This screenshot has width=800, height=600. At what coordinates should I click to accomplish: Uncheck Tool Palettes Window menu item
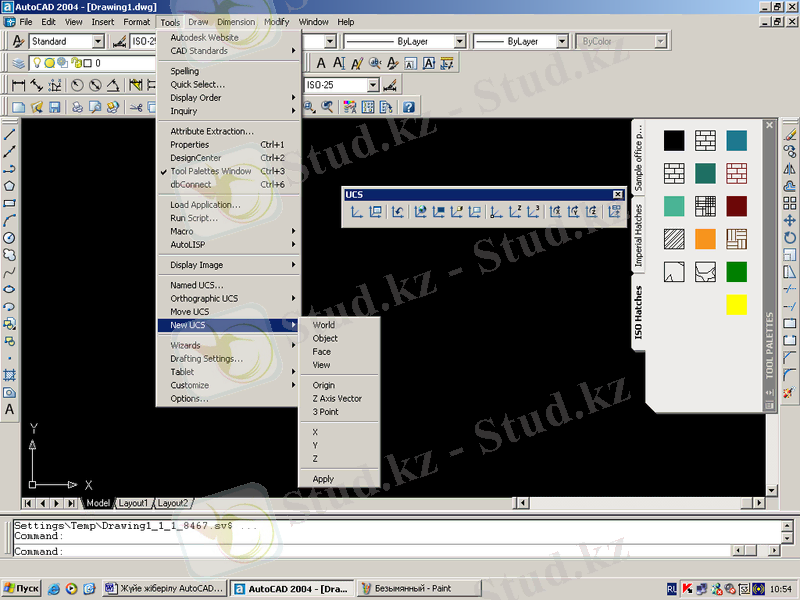(x=210, y=171)
